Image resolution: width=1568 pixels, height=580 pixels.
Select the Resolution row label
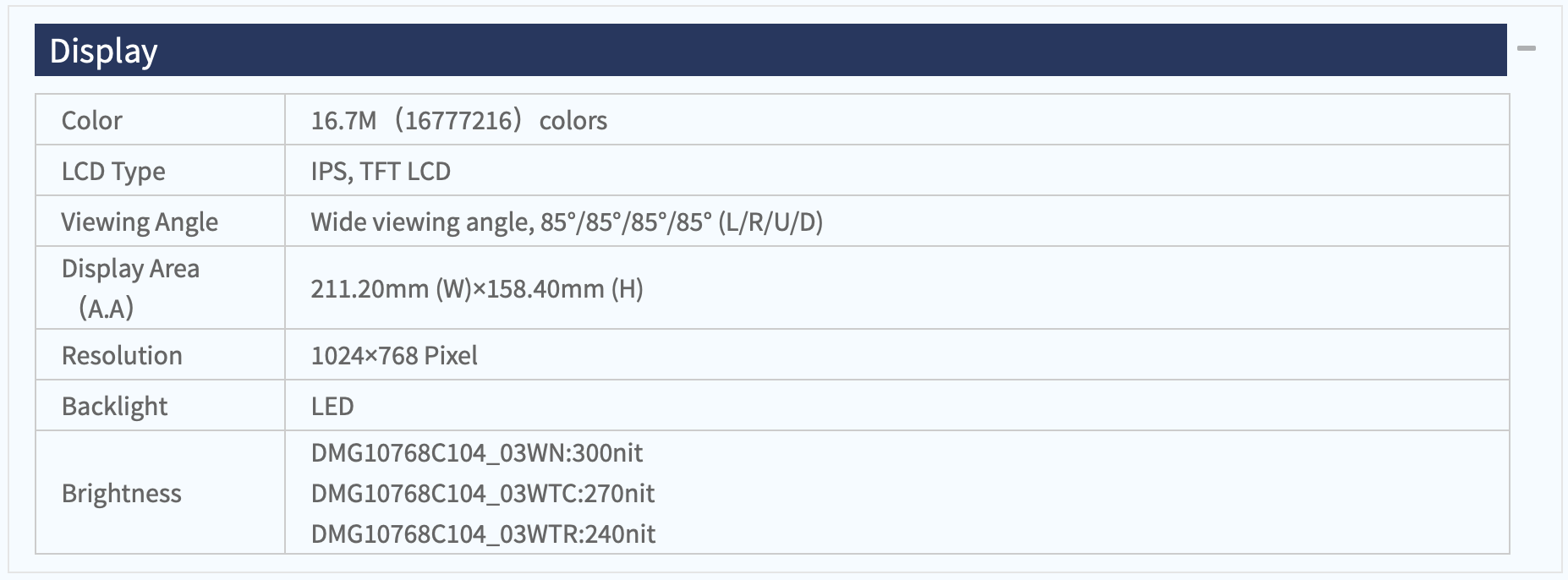(x=122, y=355)
